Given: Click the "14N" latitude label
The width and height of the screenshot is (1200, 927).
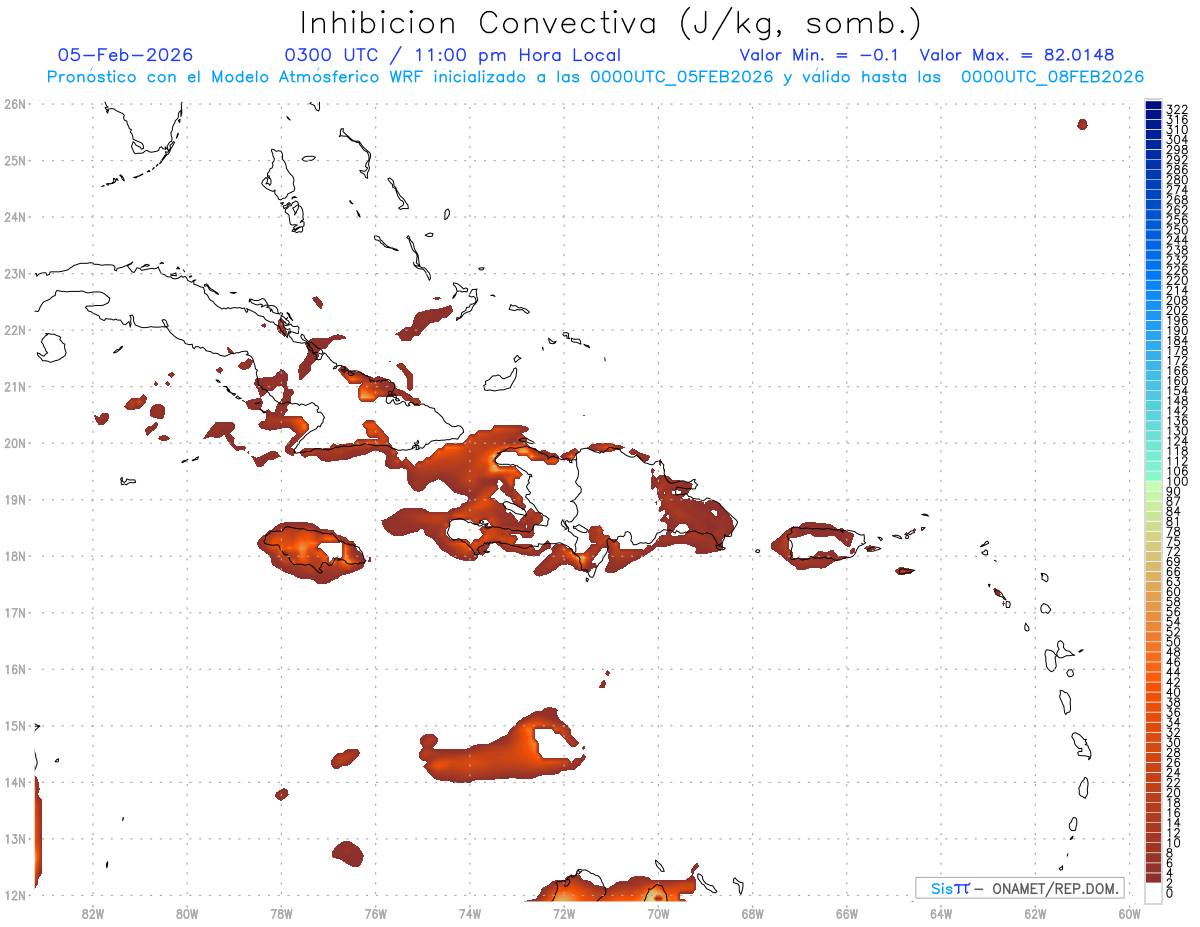Looking at the screenshot, I should tap(15, 782).
